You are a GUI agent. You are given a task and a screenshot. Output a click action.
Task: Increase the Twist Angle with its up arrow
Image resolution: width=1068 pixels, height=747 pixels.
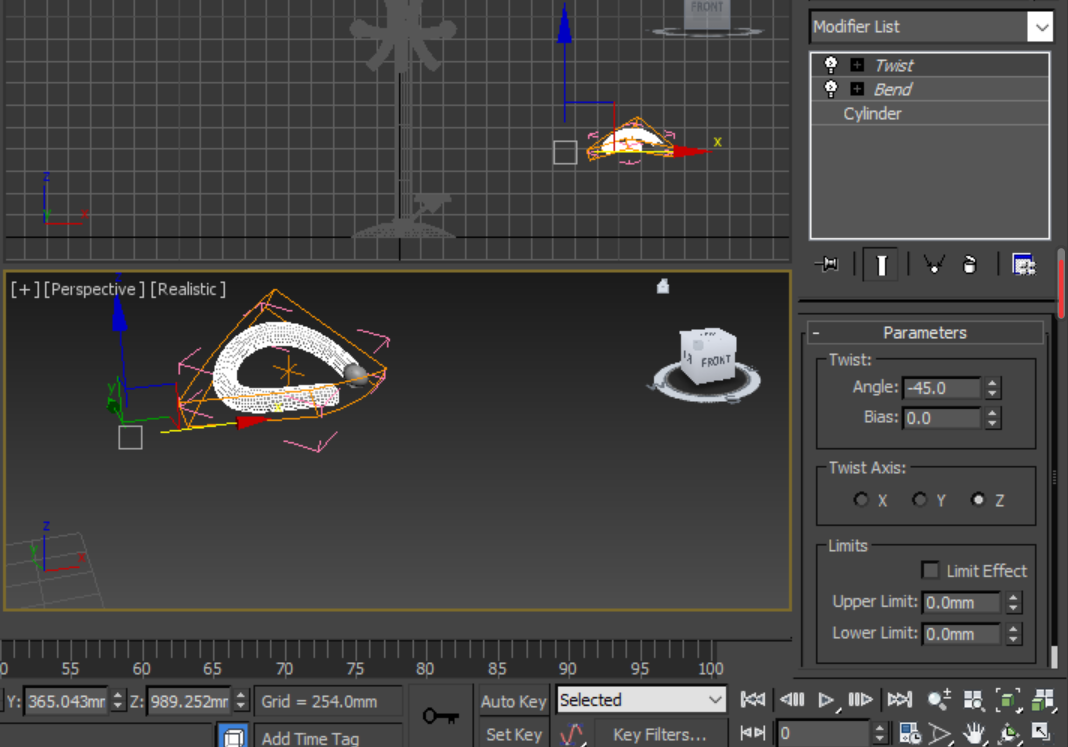pos(992,382)
